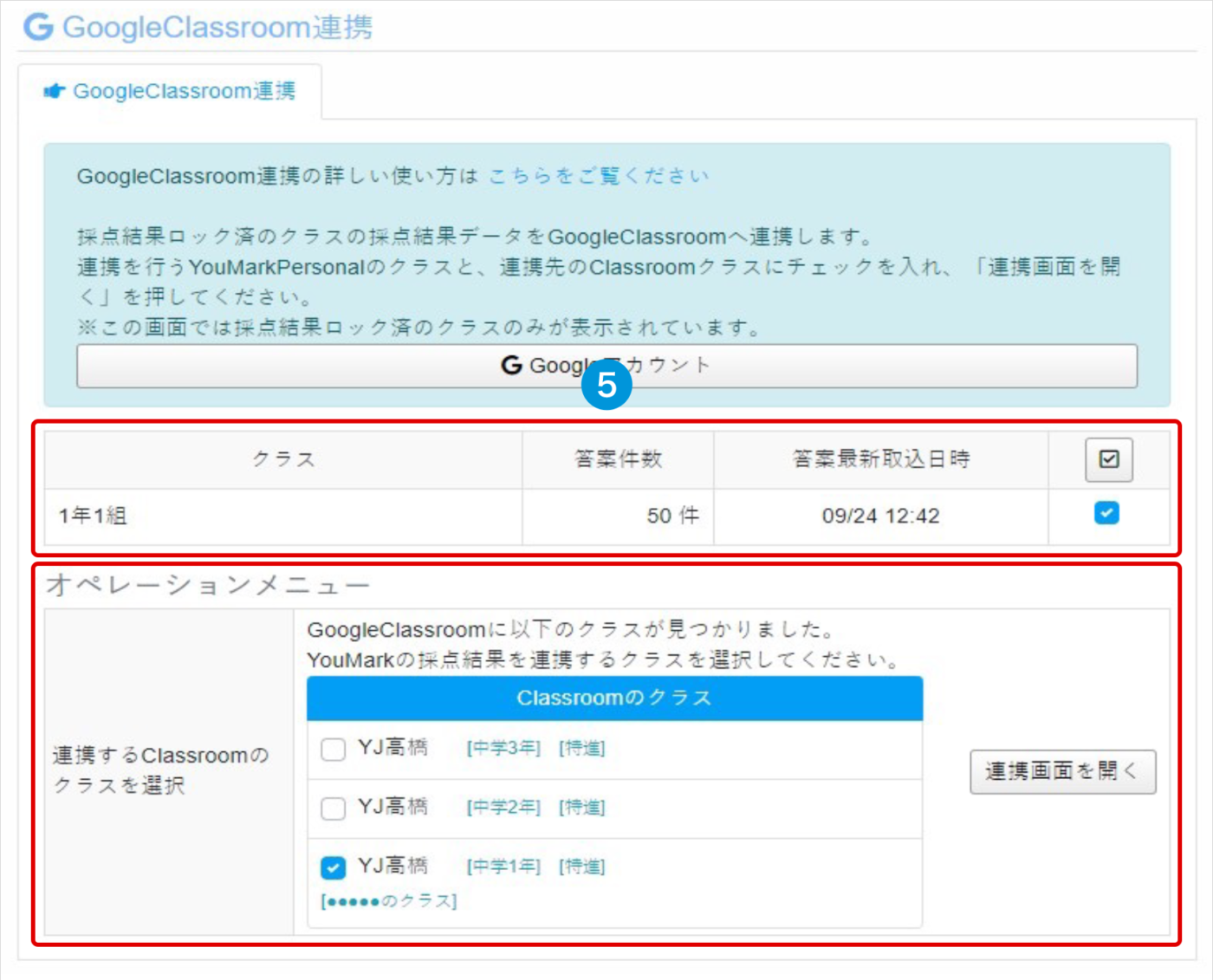Click the [中学2年] tag label

(503, 807)
